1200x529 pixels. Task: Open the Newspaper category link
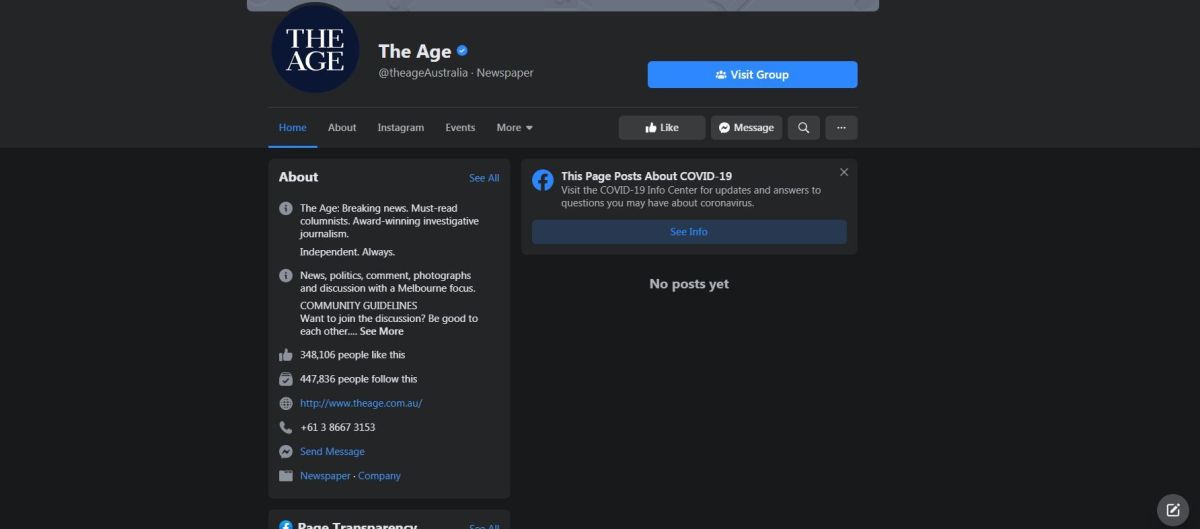click(x=325, y=476)
